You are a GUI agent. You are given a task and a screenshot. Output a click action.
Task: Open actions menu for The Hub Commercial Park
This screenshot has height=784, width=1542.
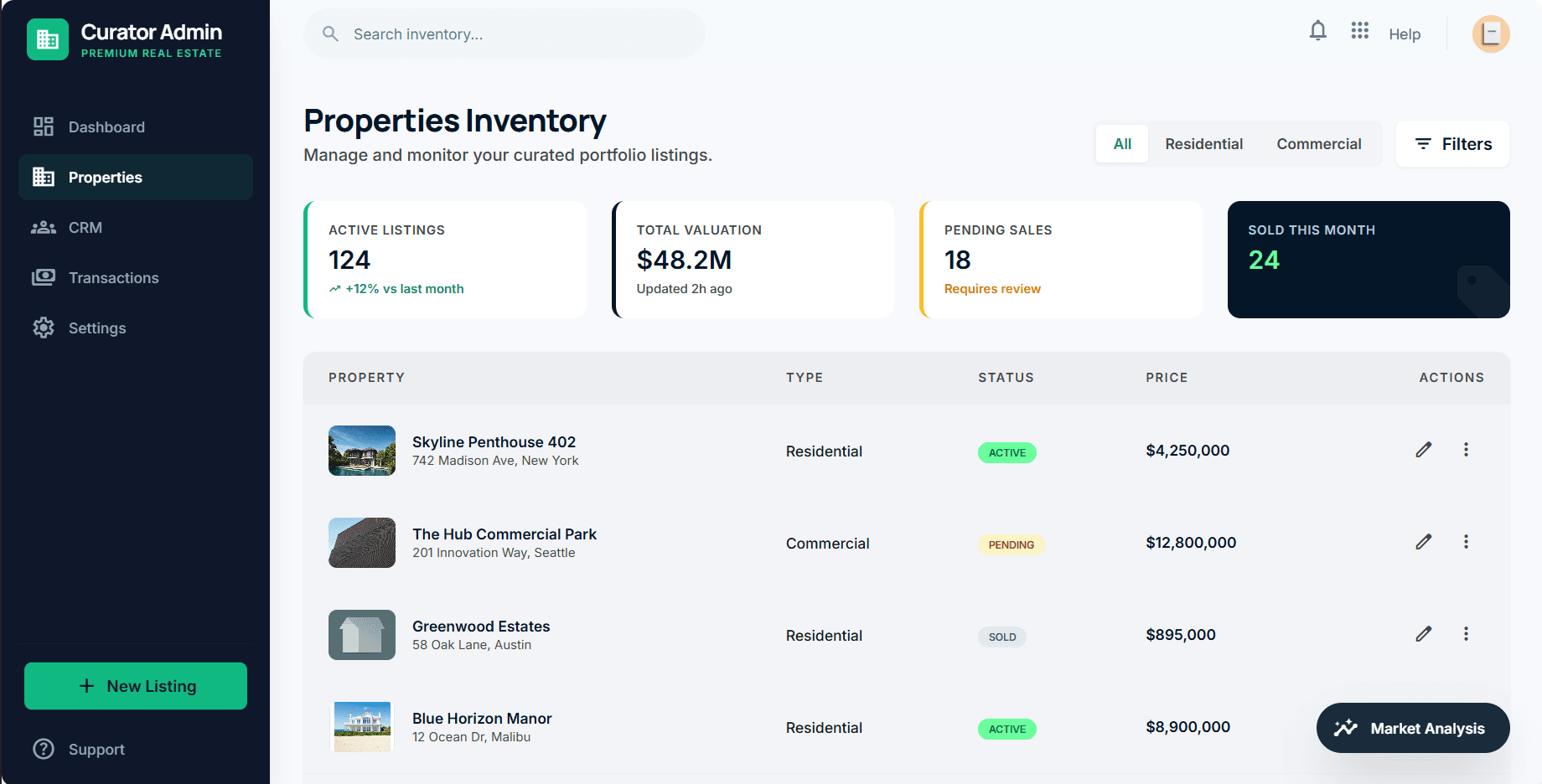point(1467,542)
